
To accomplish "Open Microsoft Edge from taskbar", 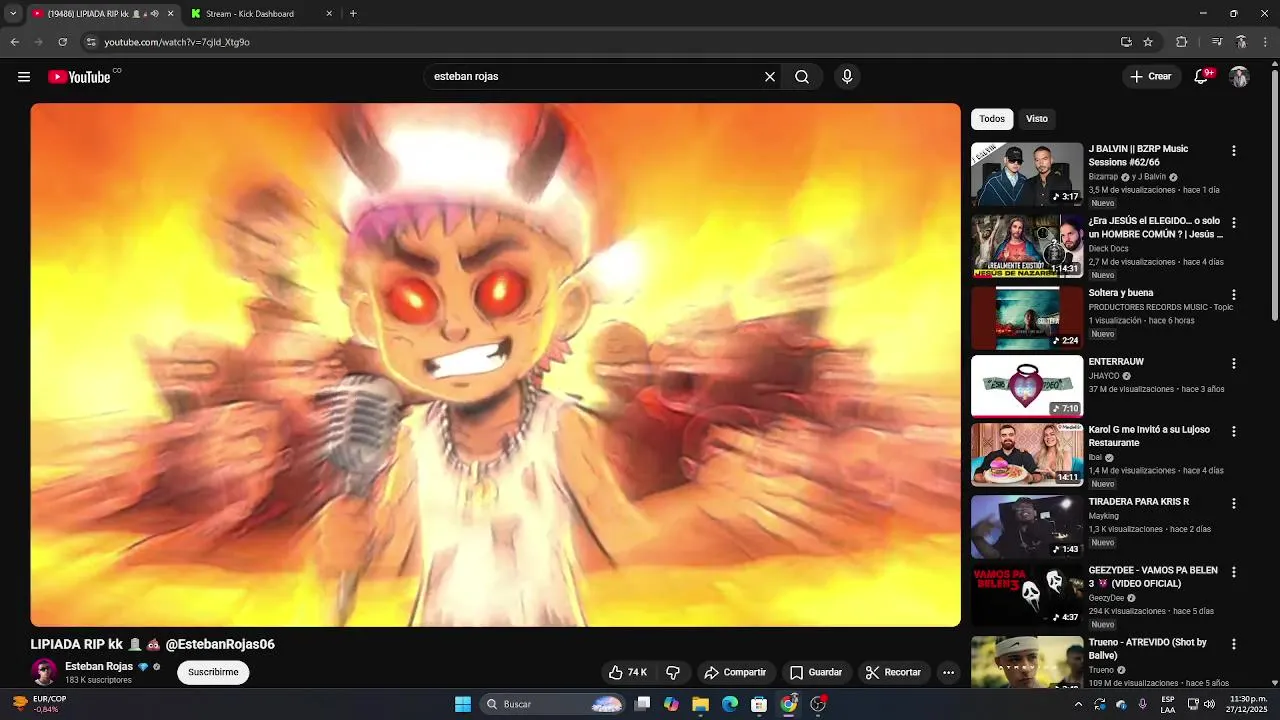I will coord(730,705).
